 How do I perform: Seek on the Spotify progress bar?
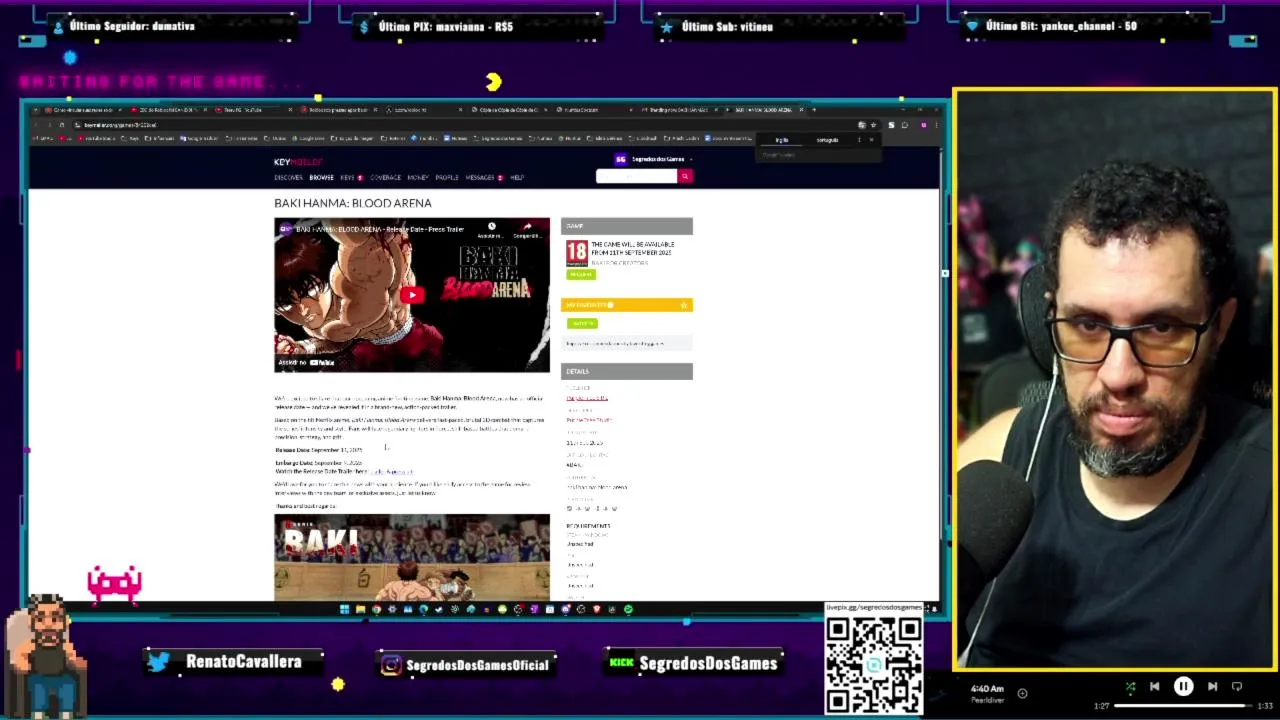click(1183, 706)
